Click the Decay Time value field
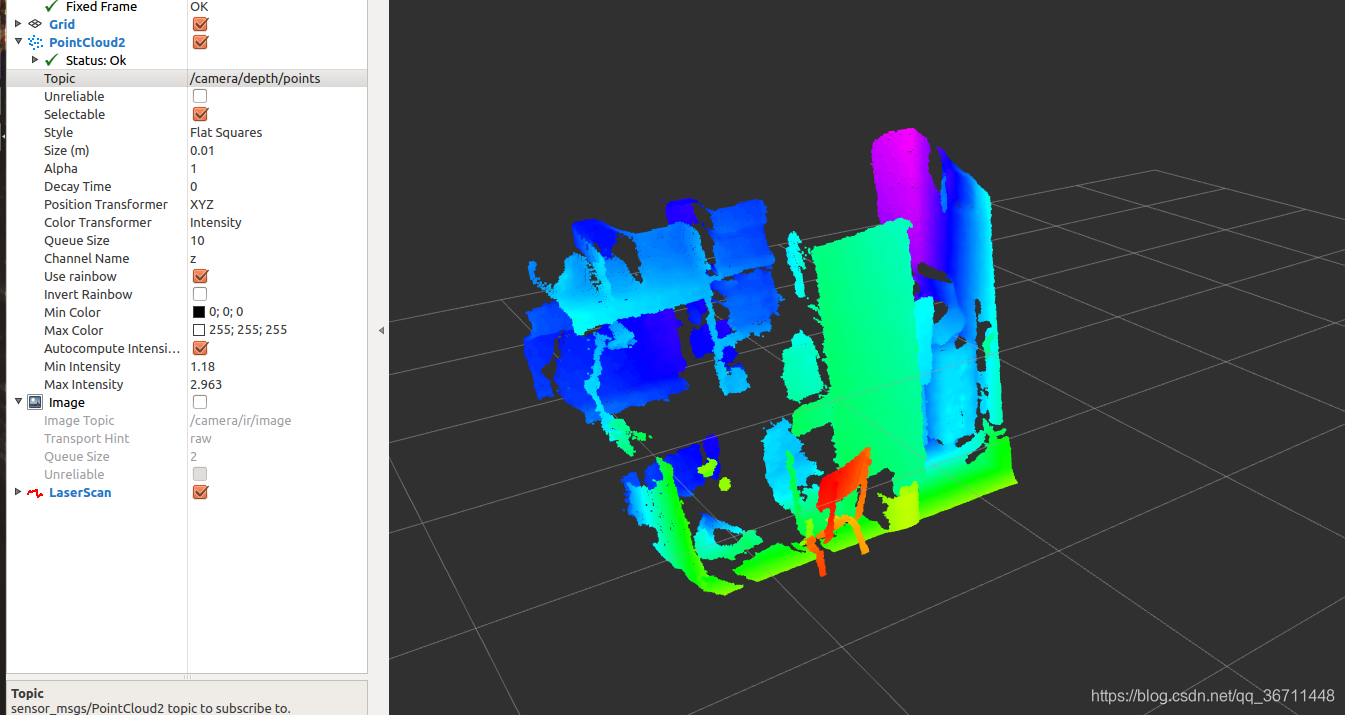 pos(277,186)
